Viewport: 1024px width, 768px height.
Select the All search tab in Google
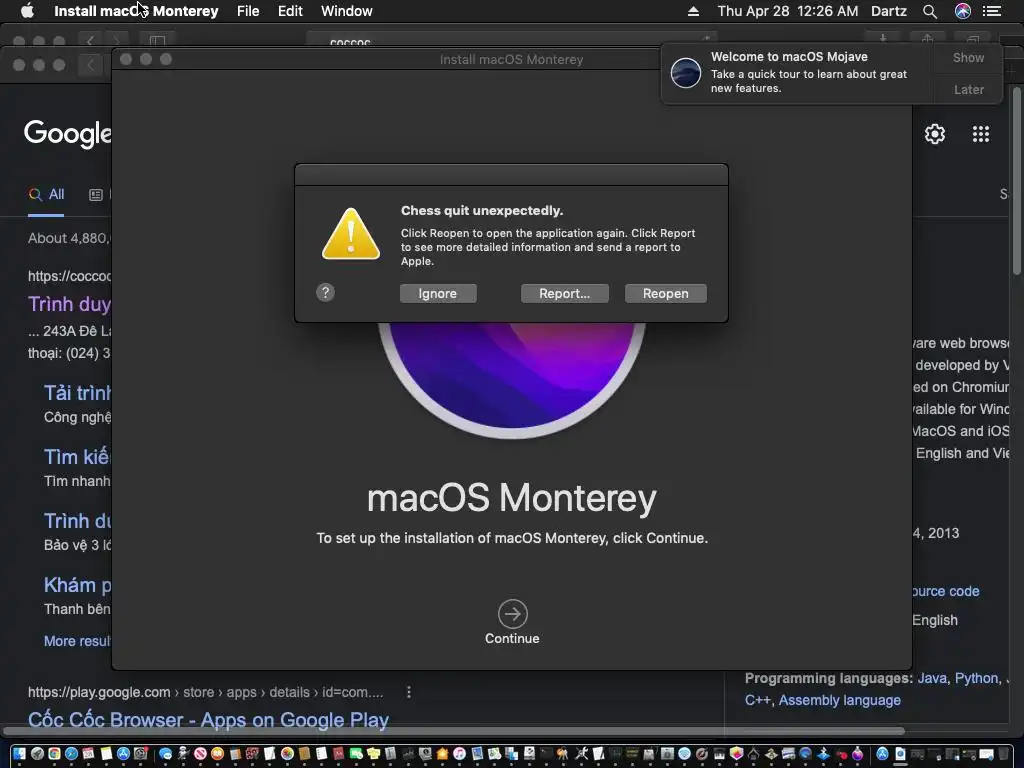tap(46, 195)
